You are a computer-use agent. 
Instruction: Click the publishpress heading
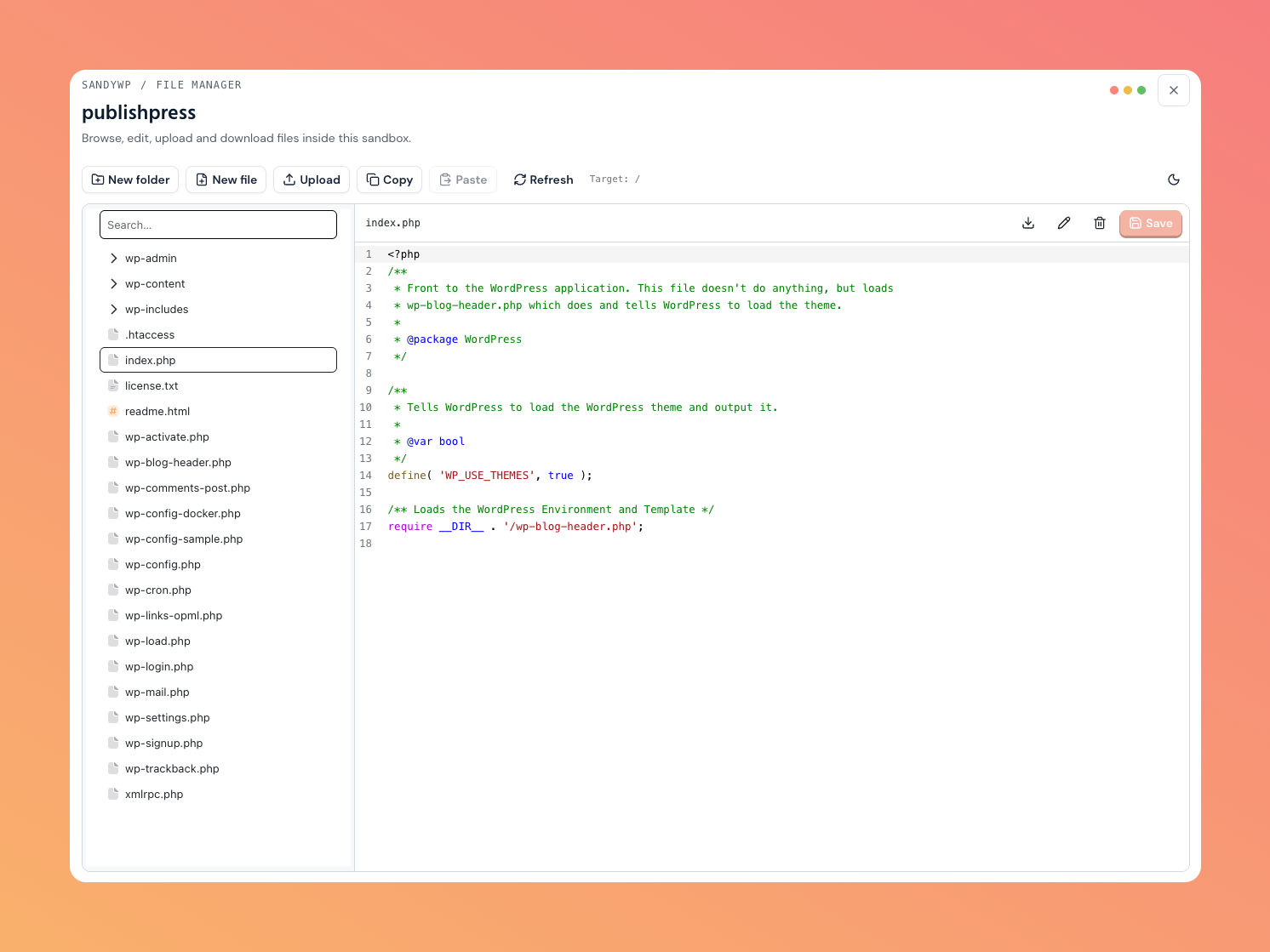click(x=139, y=112)
